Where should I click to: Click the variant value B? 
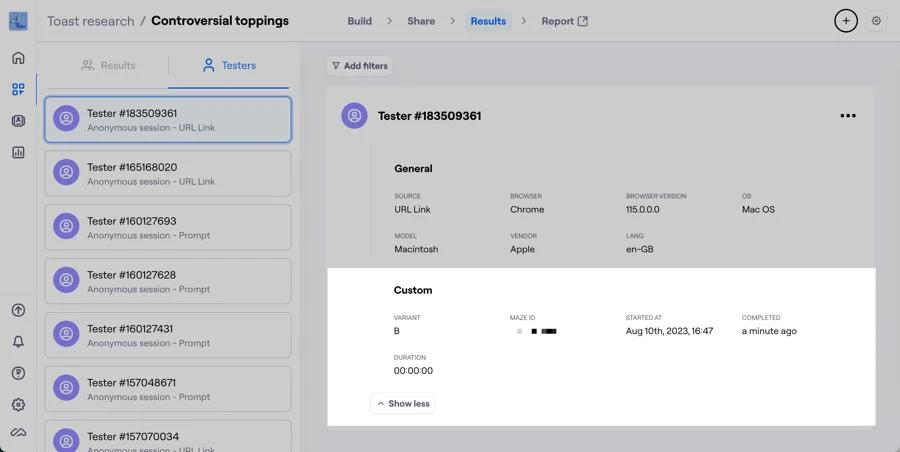(x=397, y=331)
